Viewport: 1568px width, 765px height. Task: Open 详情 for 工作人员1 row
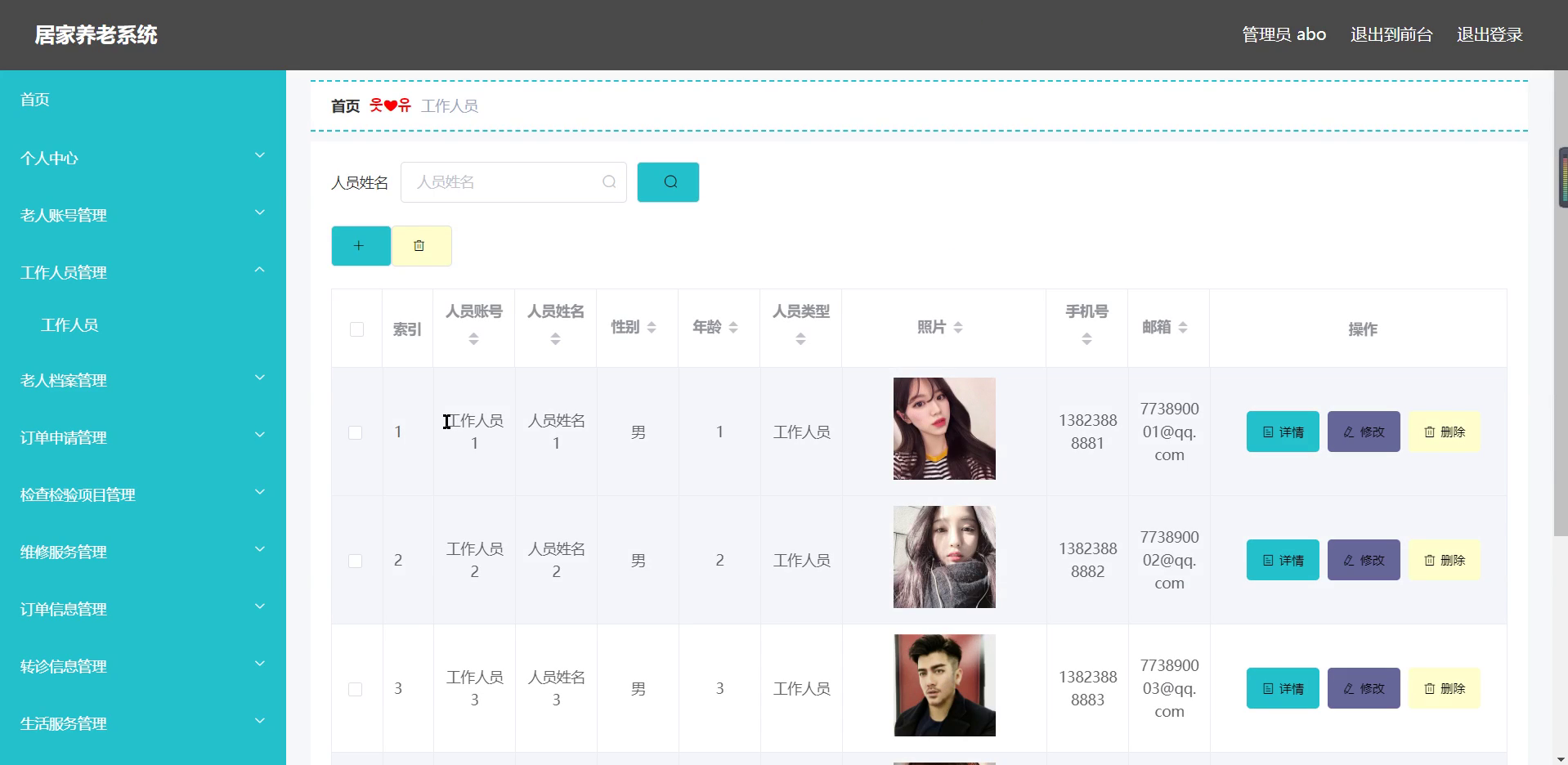[1283, 432]
